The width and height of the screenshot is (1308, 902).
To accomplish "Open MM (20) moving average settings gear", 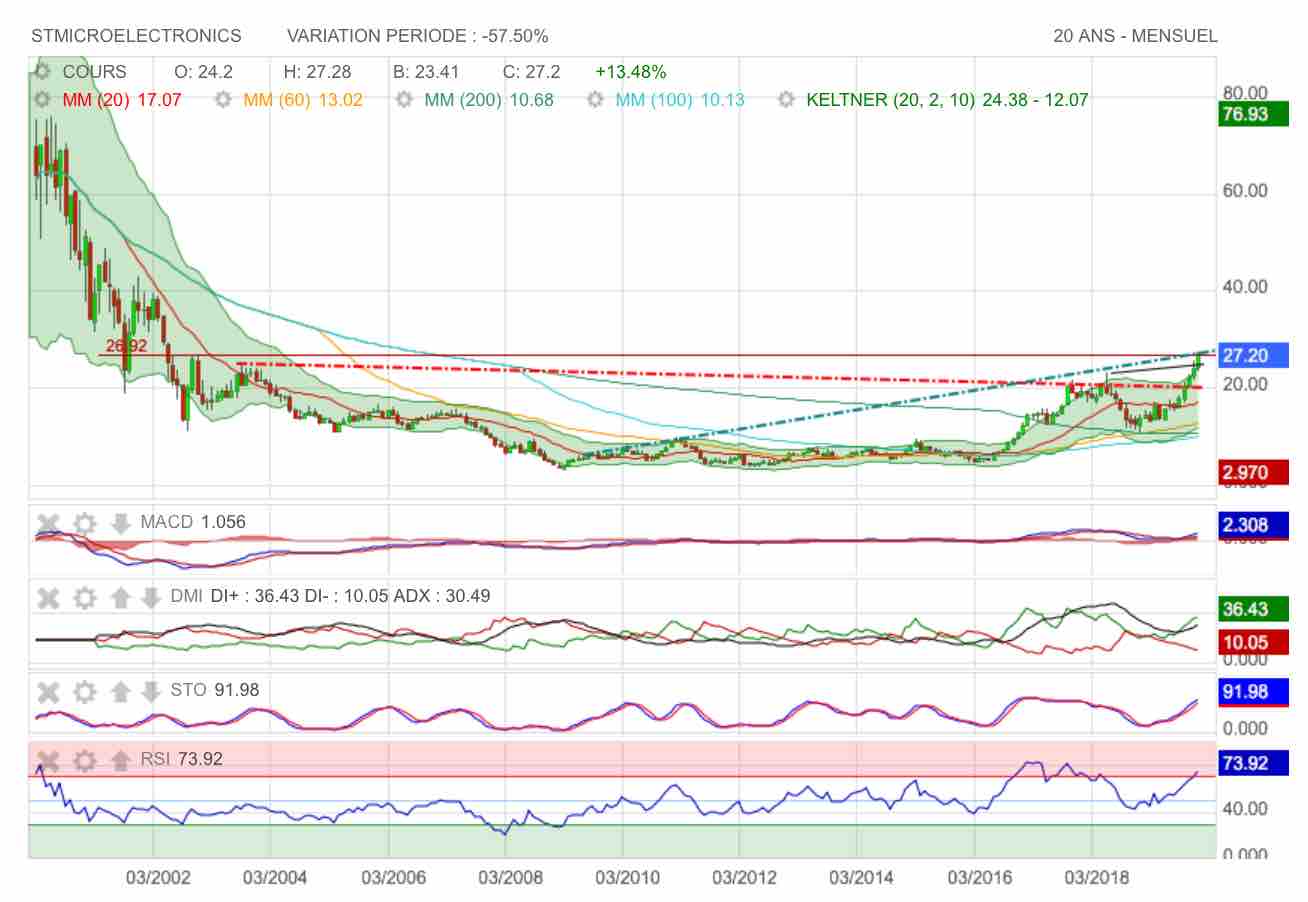I will [42, 100].
